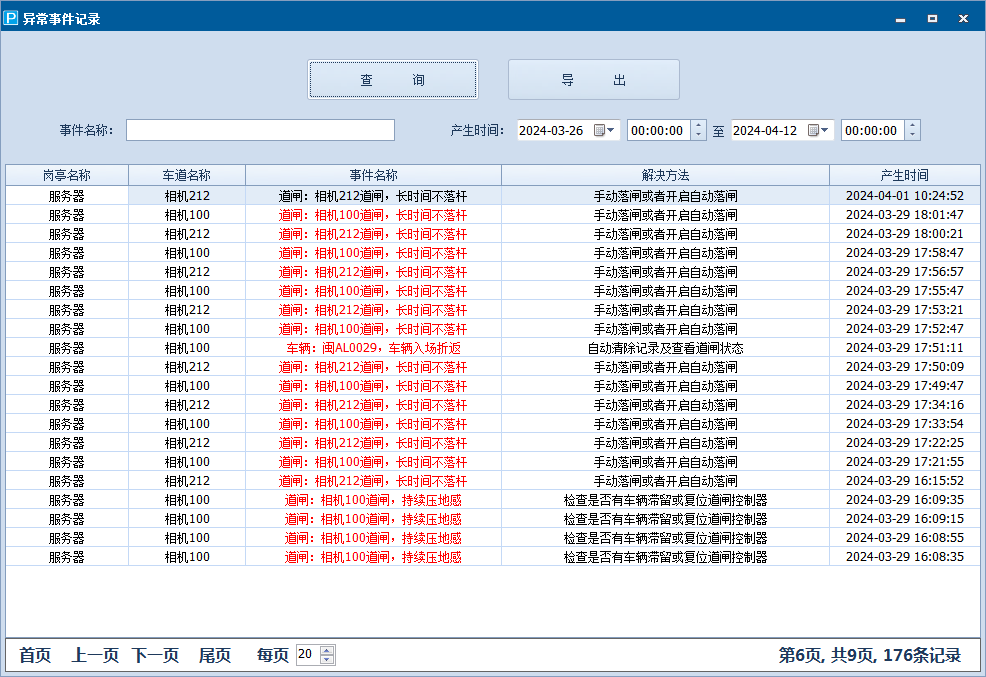
Task: Focus the 事件名称 text input field
Action: [260, 130]
